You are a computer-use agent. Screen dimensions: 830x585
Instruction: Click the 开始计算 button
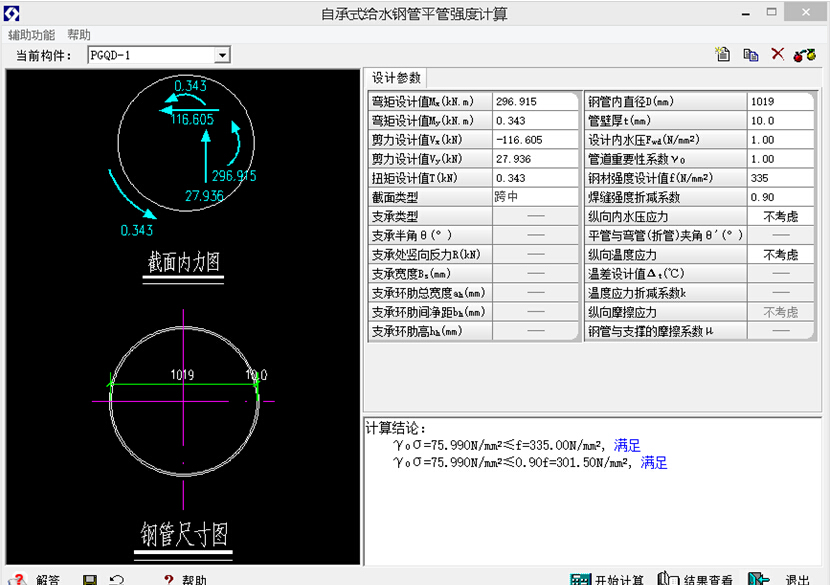pyautogui.click(x=607, y=580)
